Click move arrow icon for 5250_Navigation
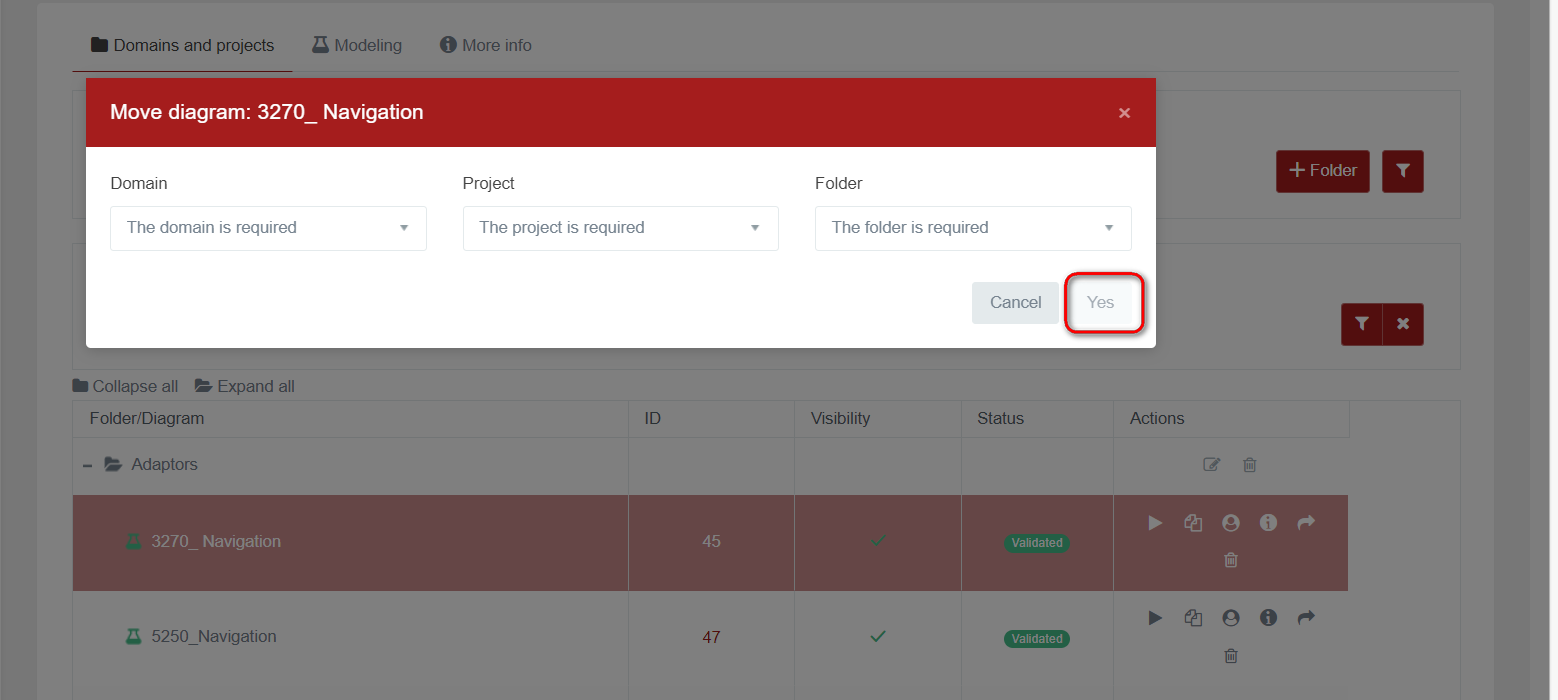The image size is (1558, 700). (1306, 618)
